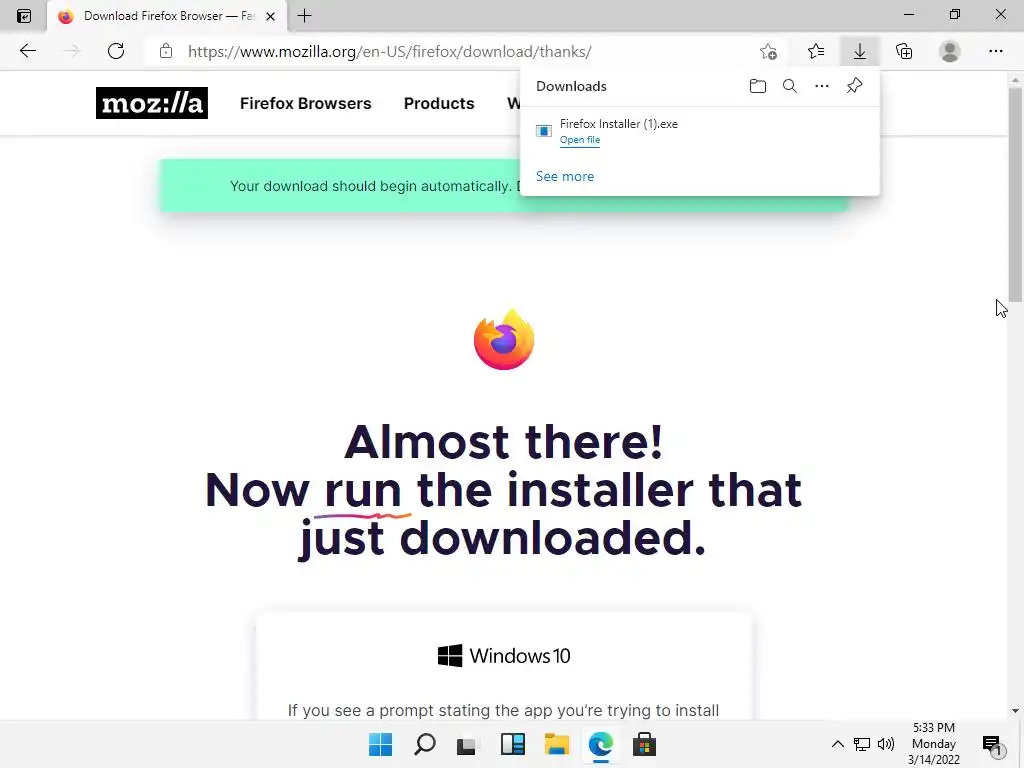Go back with the browser back arrow

(27, 51)
